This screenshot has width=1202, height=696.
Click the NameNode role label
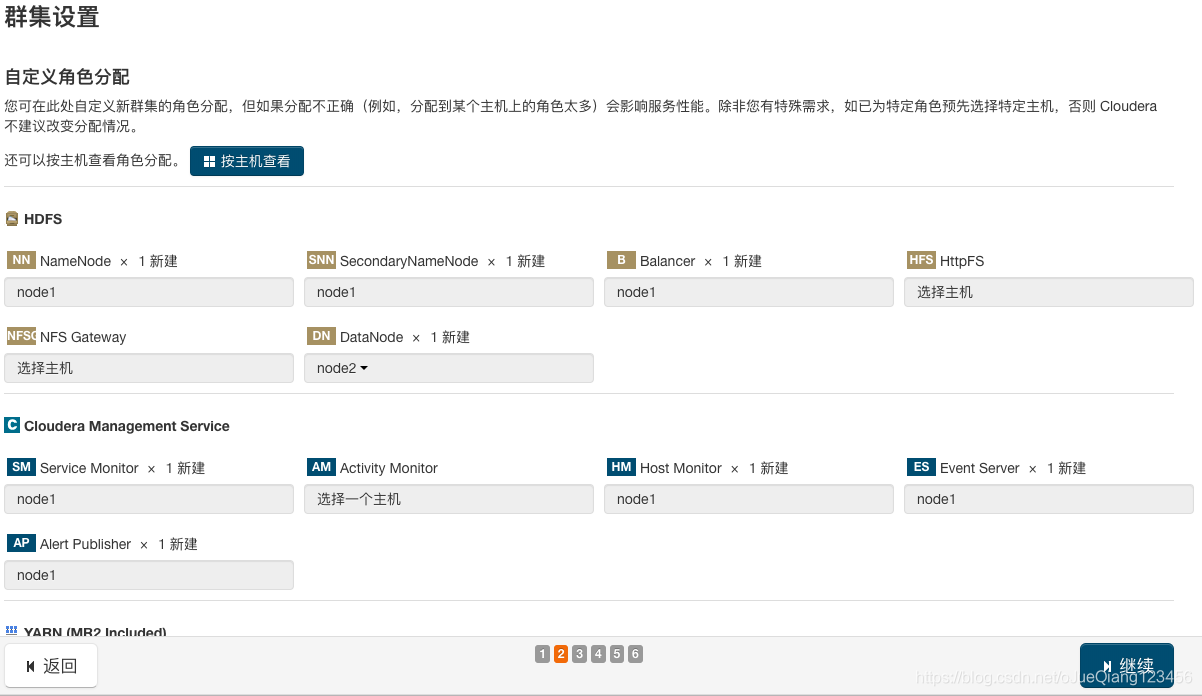click(76, 261)
